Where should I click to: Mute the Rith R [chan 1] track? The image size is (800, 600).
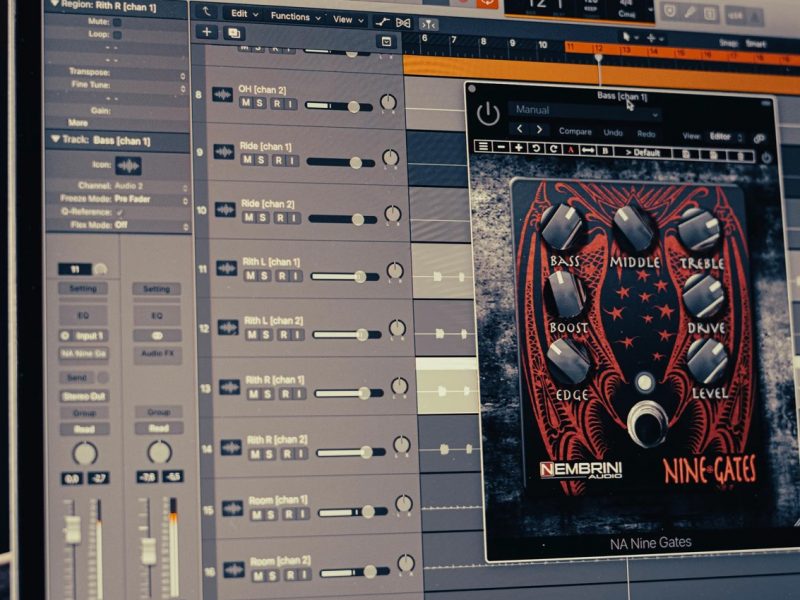(x=254, y=393)
